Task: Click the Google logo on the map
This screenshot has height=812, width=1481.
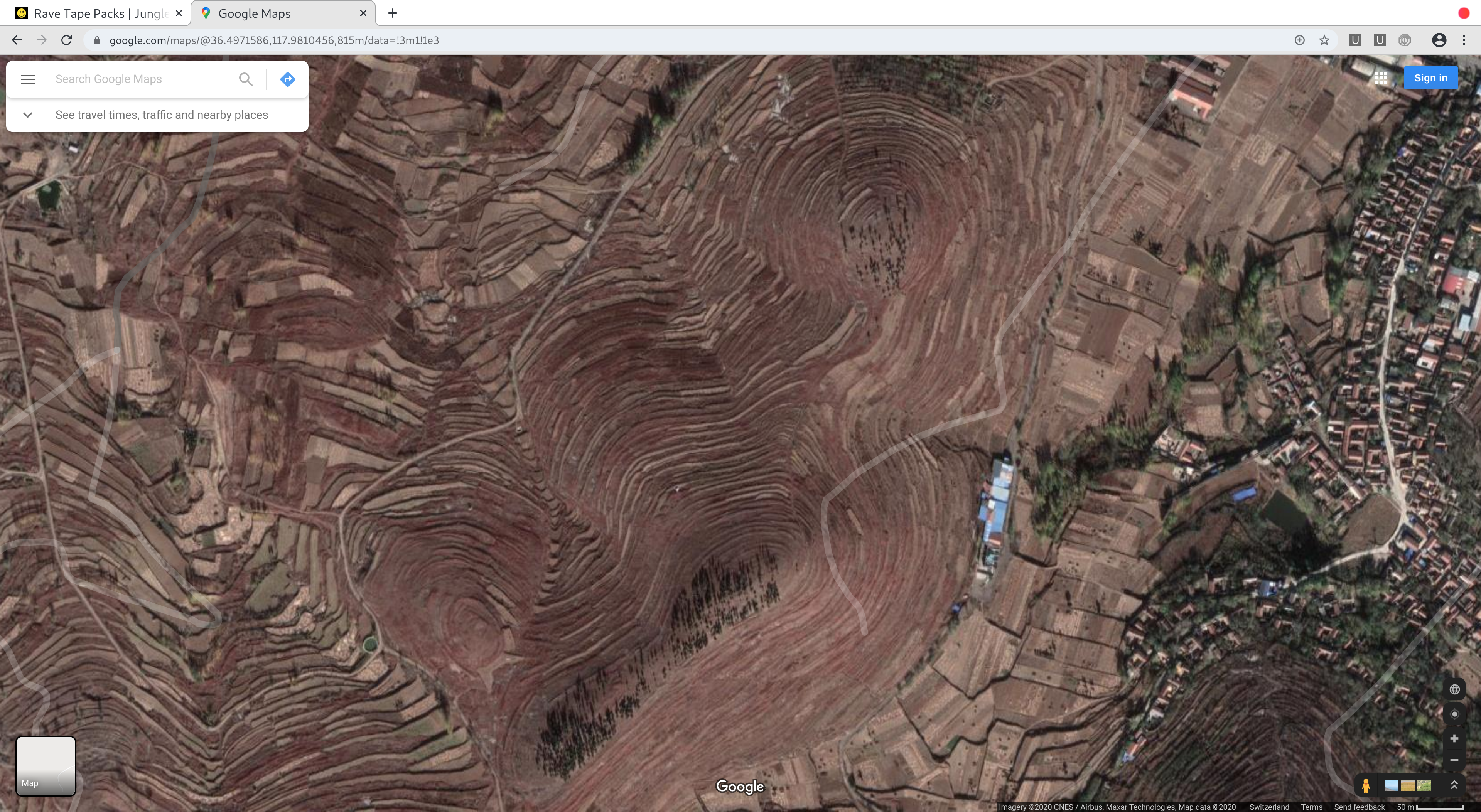Action: pyautogui.click(x=740, y=787)
